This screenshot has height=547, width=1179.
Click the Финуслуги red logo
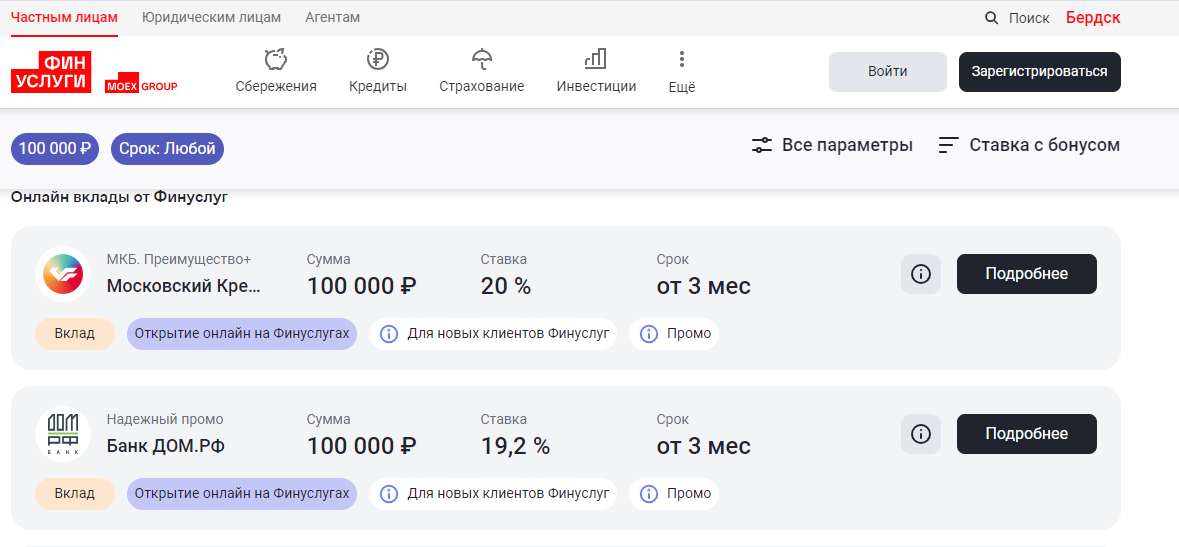pos(51,72)
